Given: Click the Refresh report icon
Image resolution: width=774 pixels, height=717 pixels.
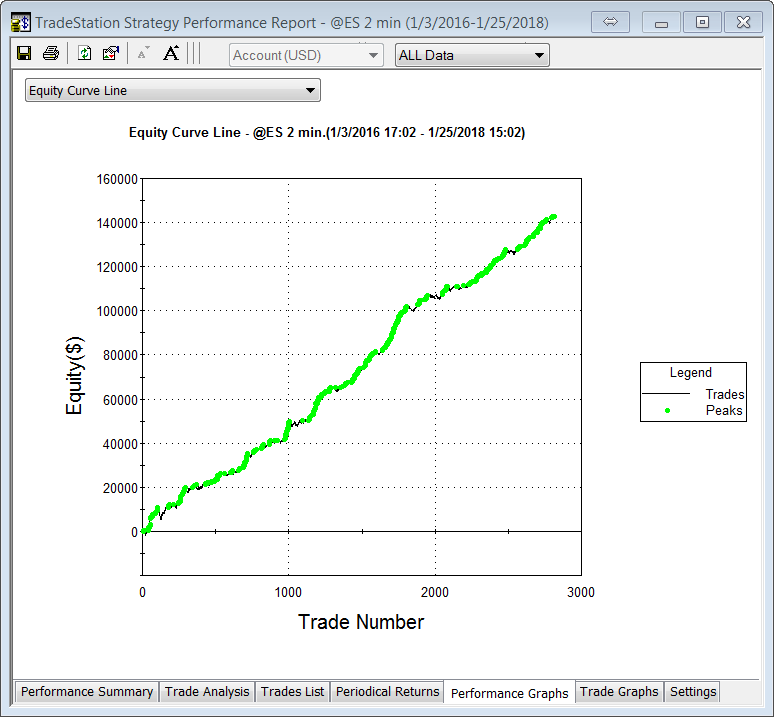Looking at the screenshot, I should click(x=85, y=54).
